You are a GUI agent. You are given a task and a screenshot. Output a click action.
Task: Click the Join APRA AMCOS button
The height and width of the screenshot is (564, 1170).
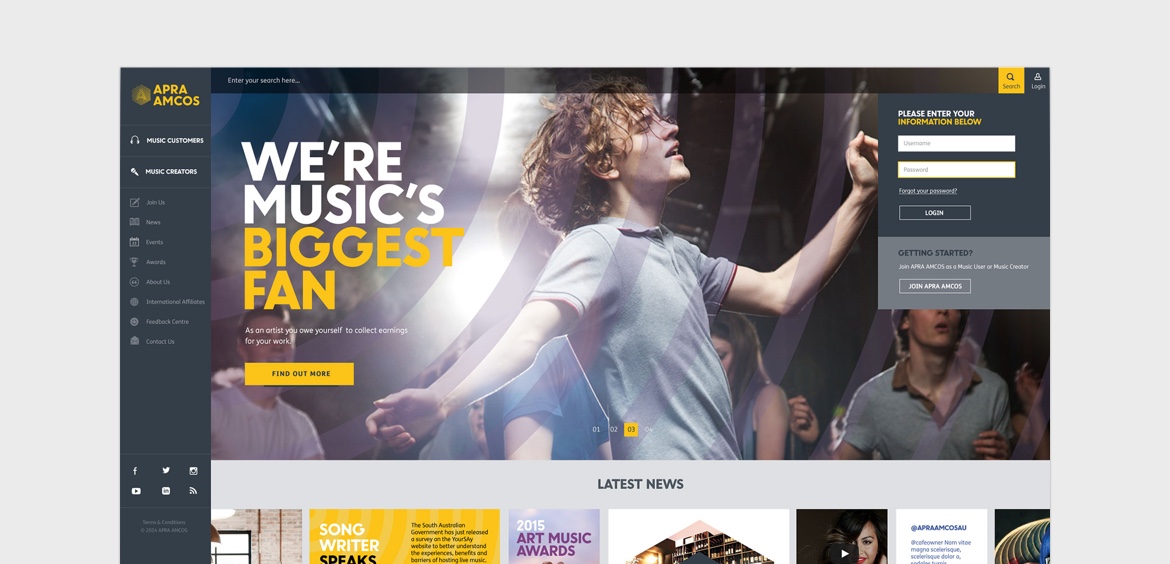tap(935, 286)
